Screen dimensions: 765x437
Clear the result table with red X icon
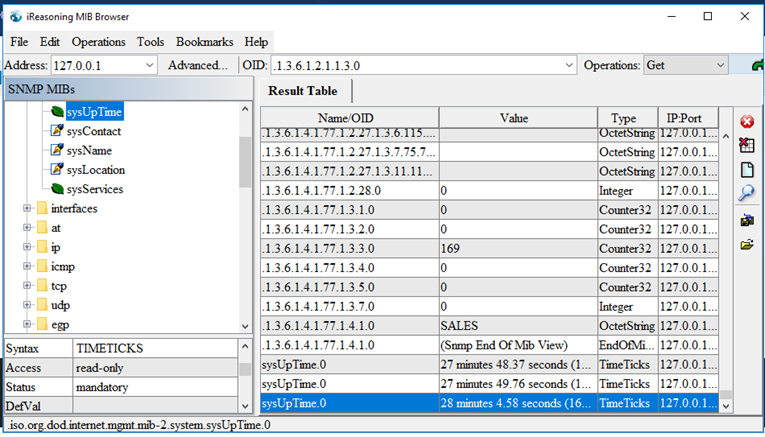coord(747,145)
